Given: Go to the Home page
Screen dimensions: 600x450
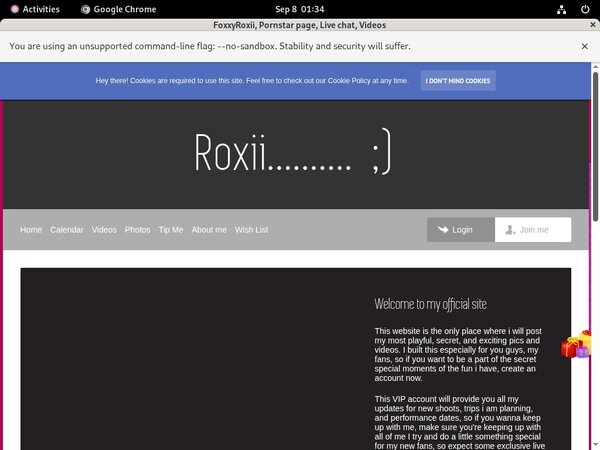Looking at the screenshot, I should (31, 230).
